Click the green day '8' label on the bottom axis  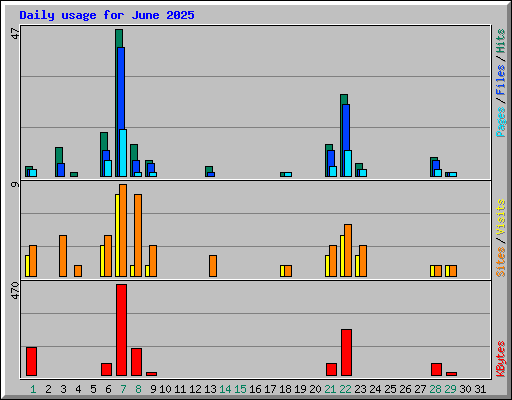(x=138, y=389)
